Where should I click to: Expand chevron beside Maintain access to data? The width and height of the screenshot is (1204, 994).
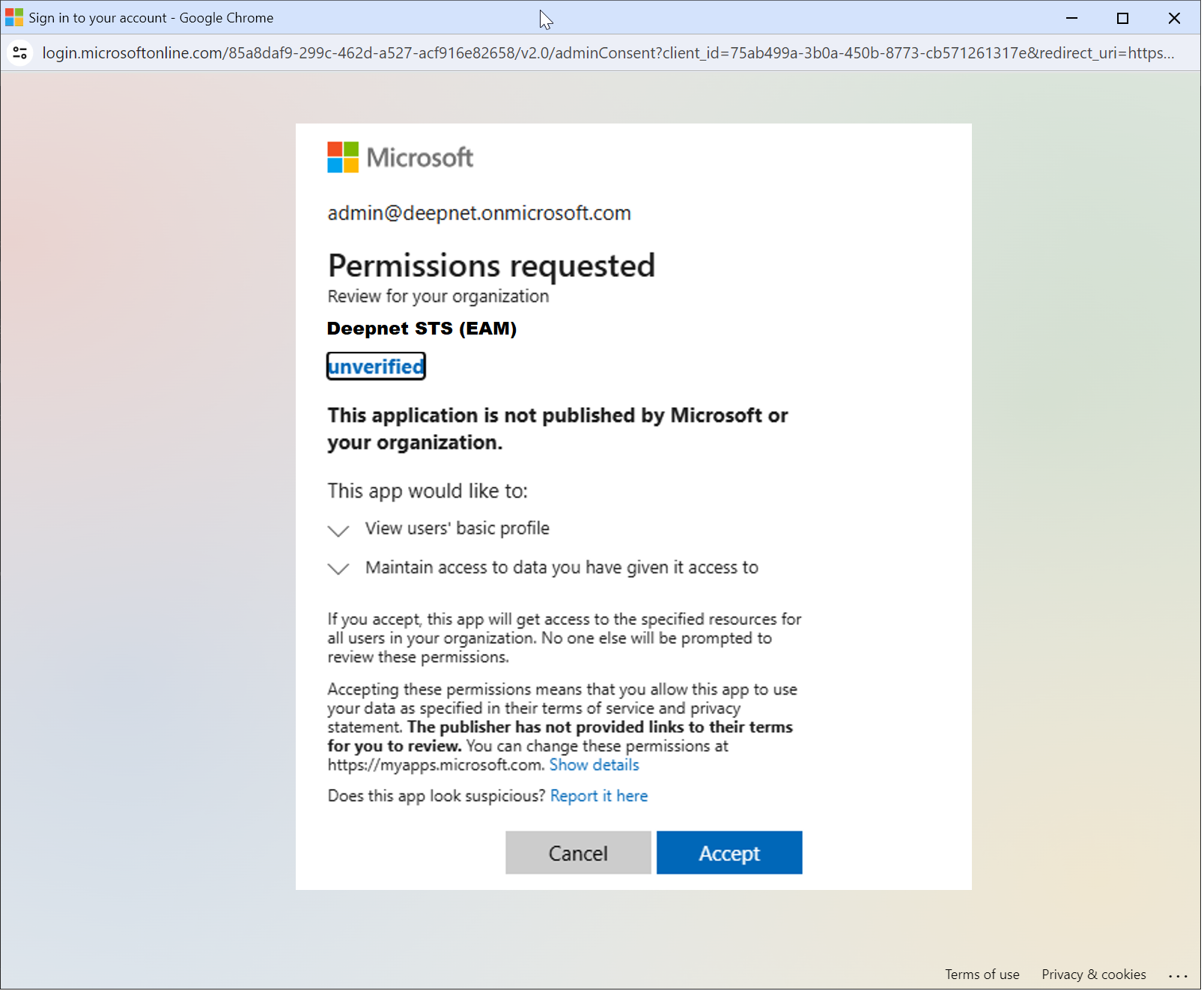click(x=339, y=570)
